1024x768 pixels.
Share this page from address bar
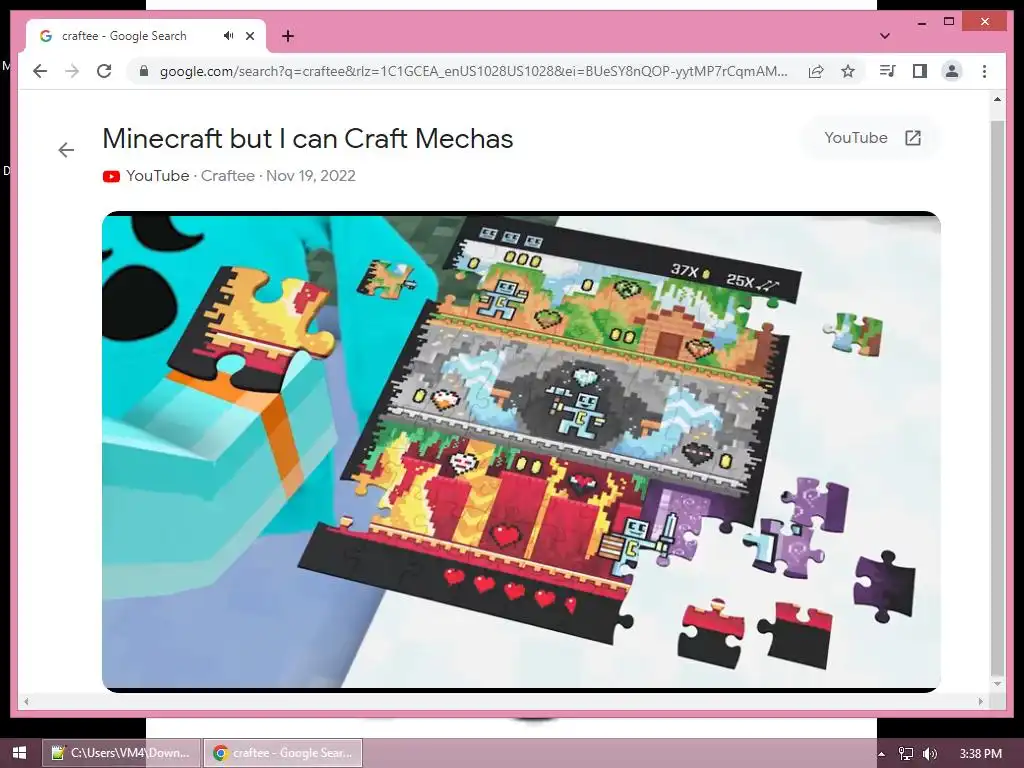tap(816, 71)
